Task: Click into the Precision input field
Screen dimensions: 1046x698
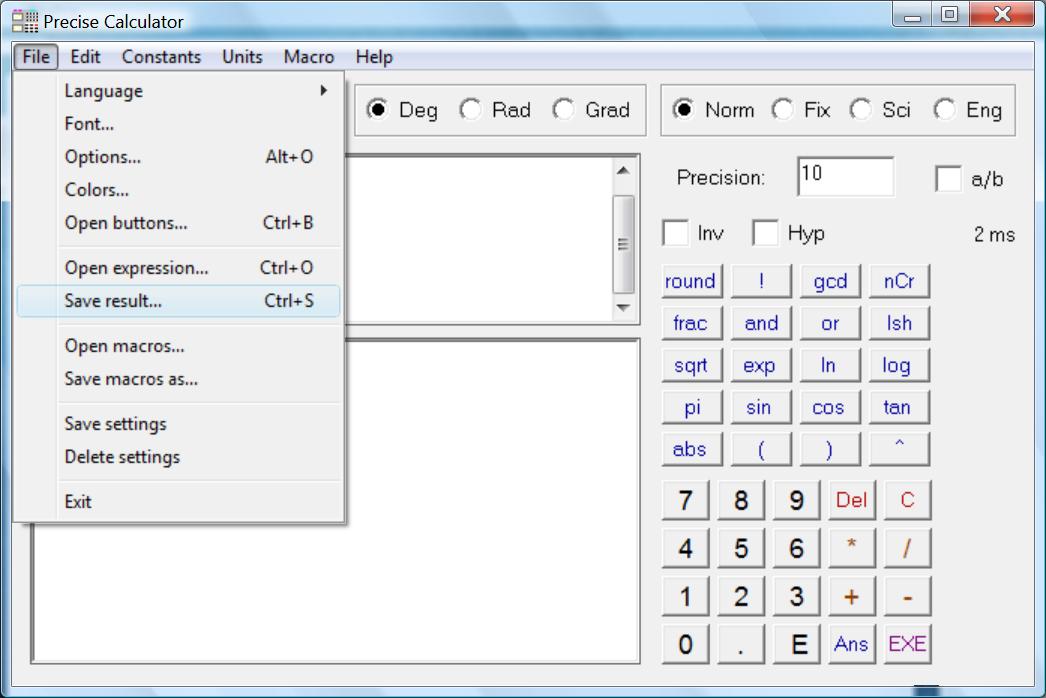Action: pos(845,177)
